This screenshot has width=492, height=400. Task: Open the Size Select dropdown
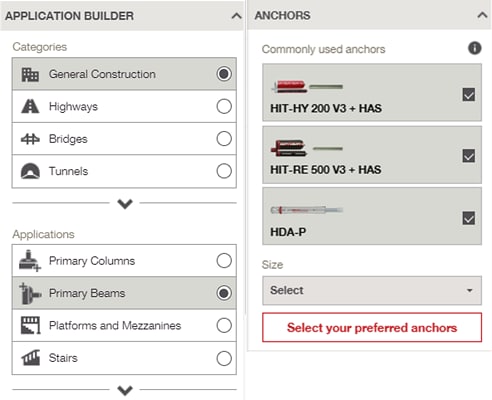[x=372, y=290]
